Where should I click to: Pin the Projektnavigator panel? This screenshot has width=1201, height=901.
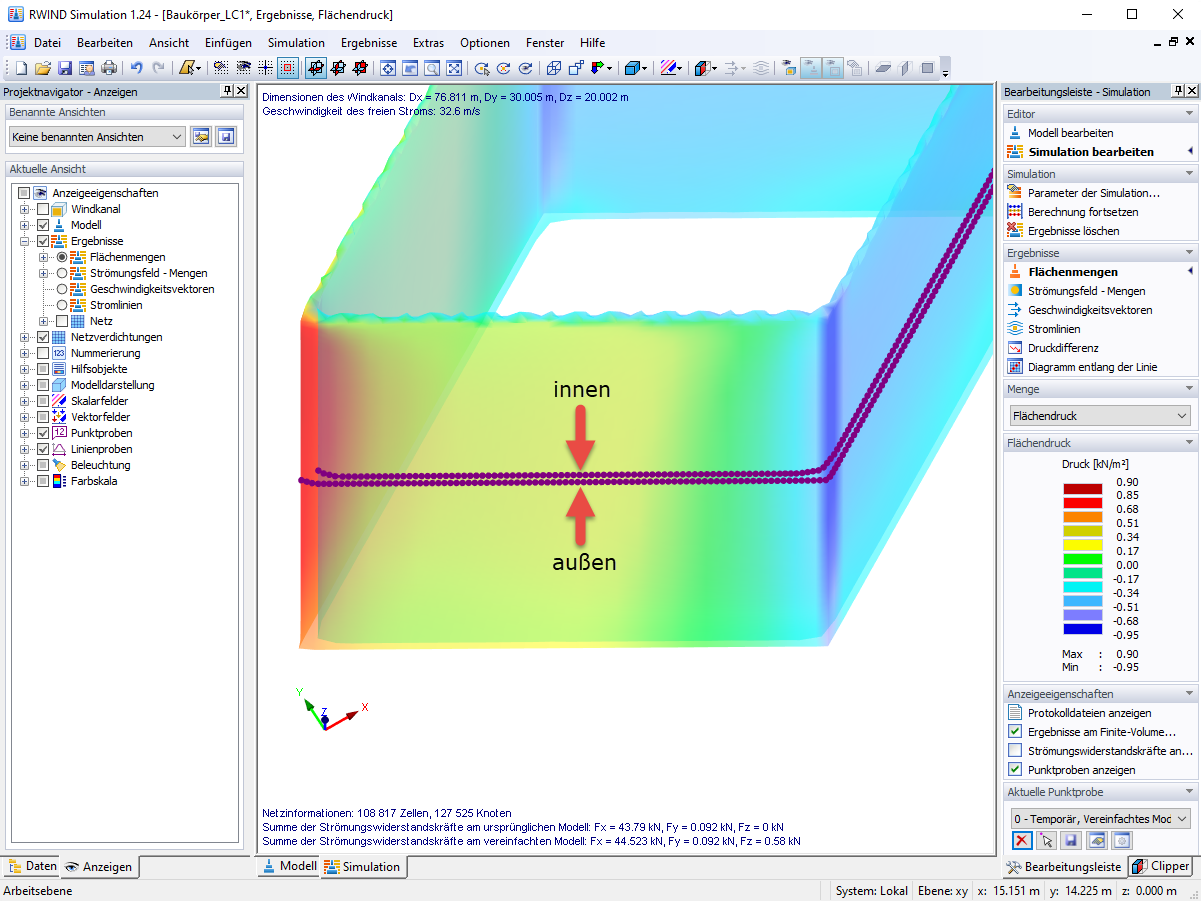pos(227,91)
